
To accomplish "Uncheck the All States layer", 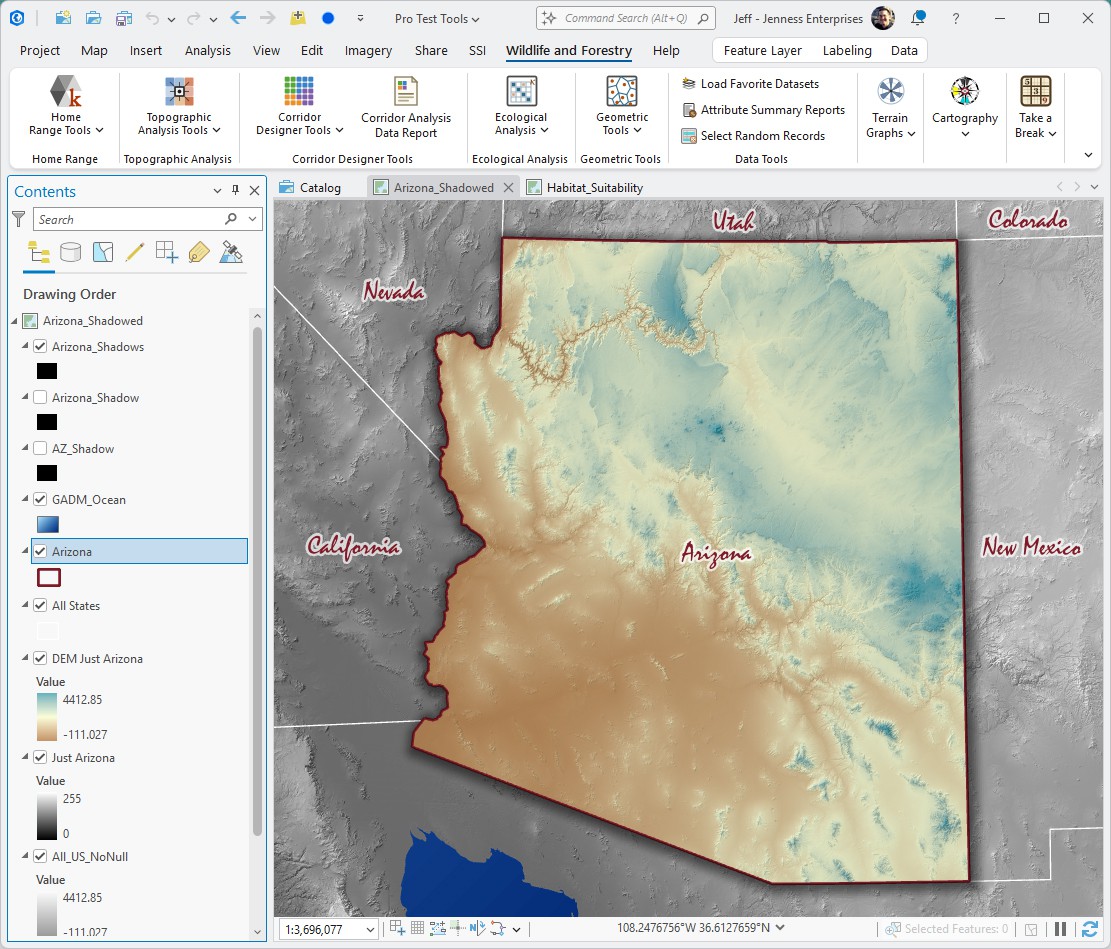I will (x=40, y=605).
